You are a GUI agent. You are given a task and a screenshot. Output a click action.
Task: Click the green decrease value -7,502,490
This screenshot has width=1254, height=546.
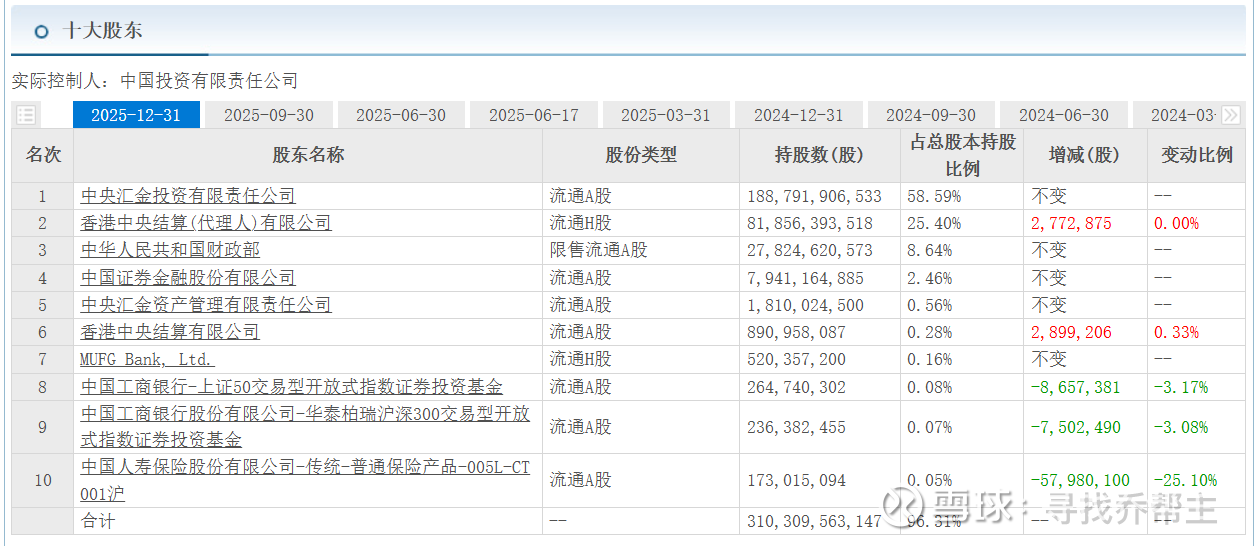pyautogui.click(x=1076, y=427)
